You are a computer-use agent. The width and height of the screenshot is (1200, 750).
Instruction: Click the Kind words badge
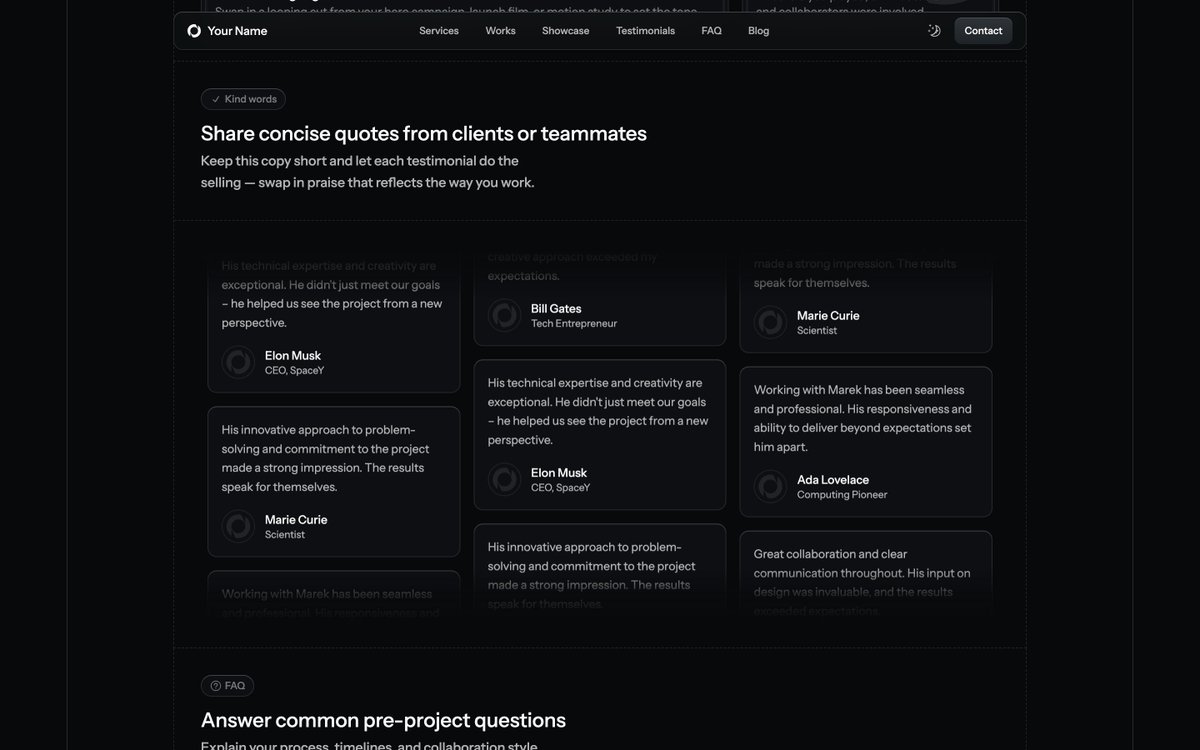click(x=243, y=99)
